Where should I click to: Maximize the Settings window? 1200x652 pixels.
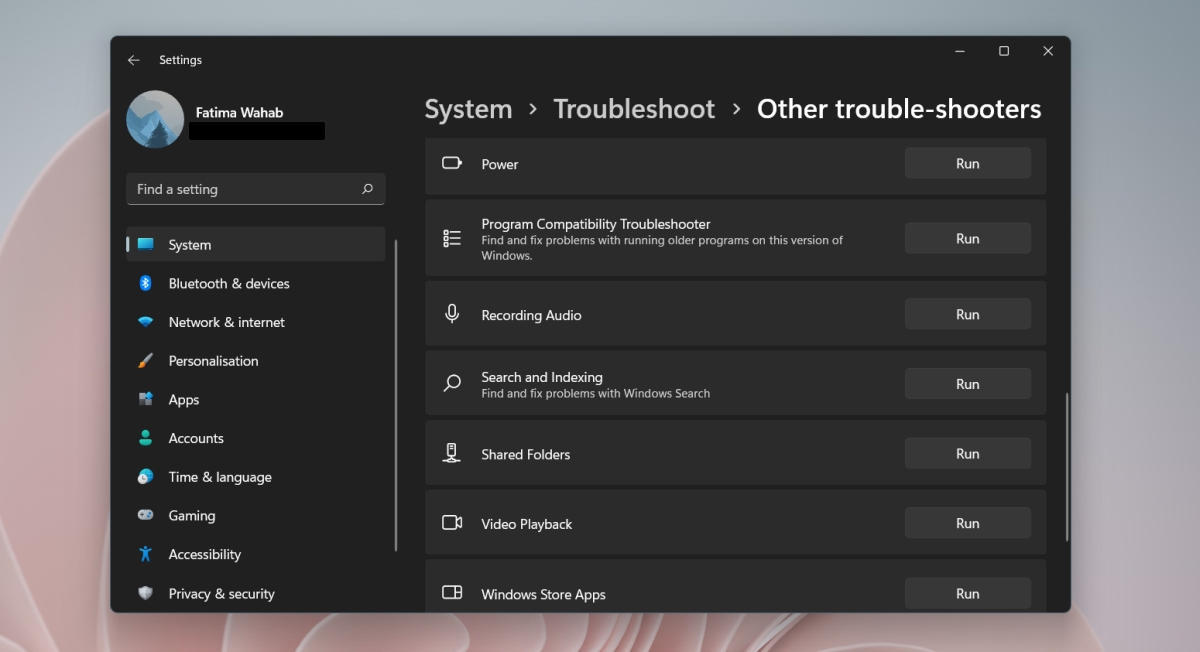(1003, 51)
